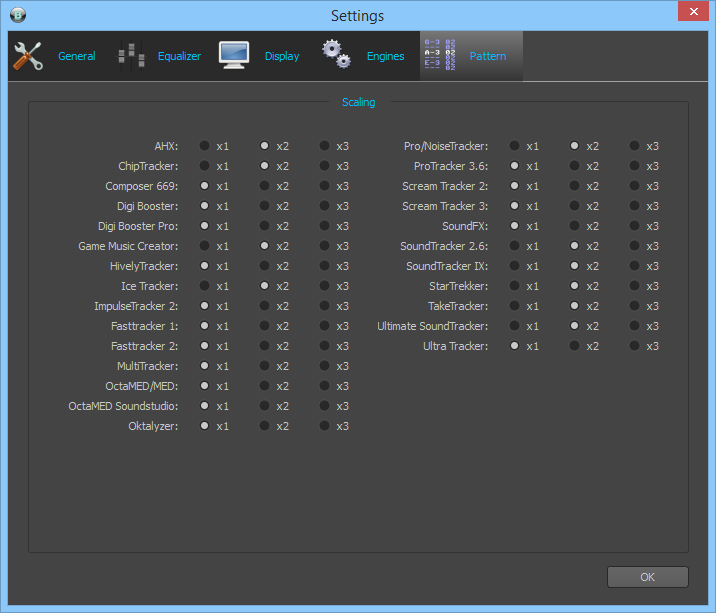The width and height of the screenshot is (716, 613).
Task: Set Scream Tracker 2 scaling to x2
Action: pyautogui.click(x=574, y=186)
